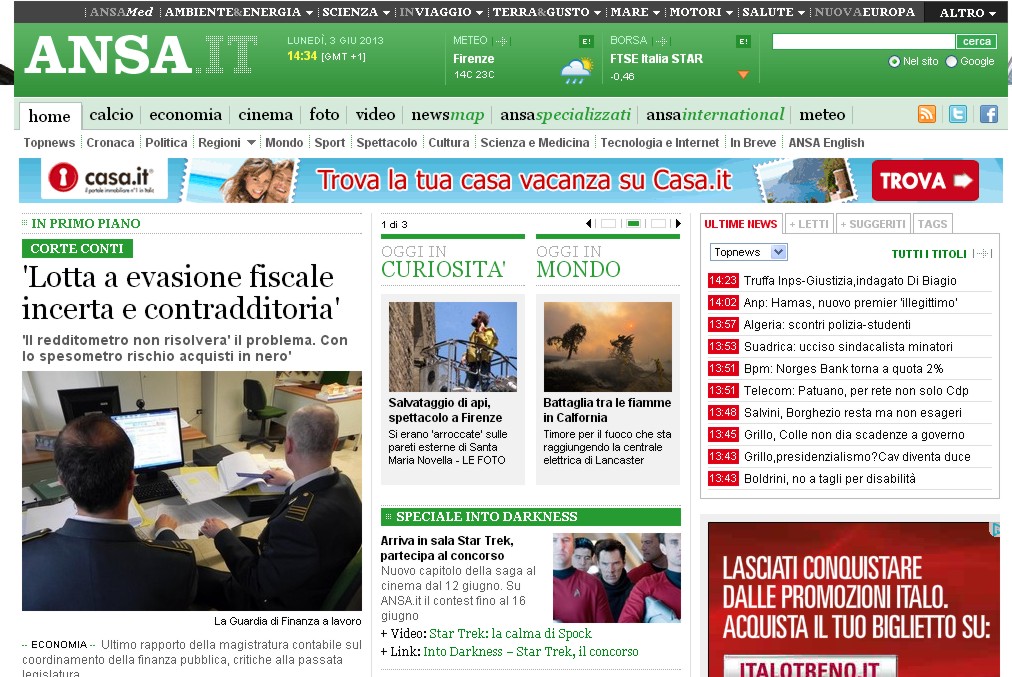Click the search text field
The height and width of the screenshot is (677, 1012).
863,42
